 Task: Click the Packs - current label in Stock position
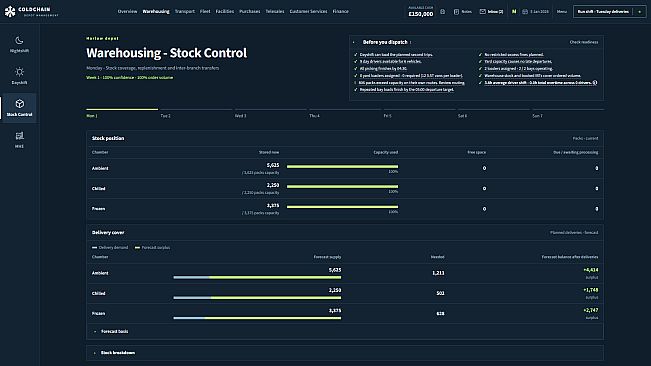[x=585, y=139]
